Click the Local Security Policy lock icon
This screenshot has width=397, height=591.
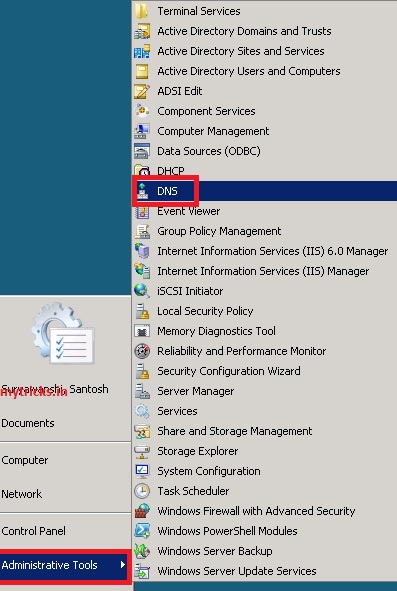click(142, 311)
